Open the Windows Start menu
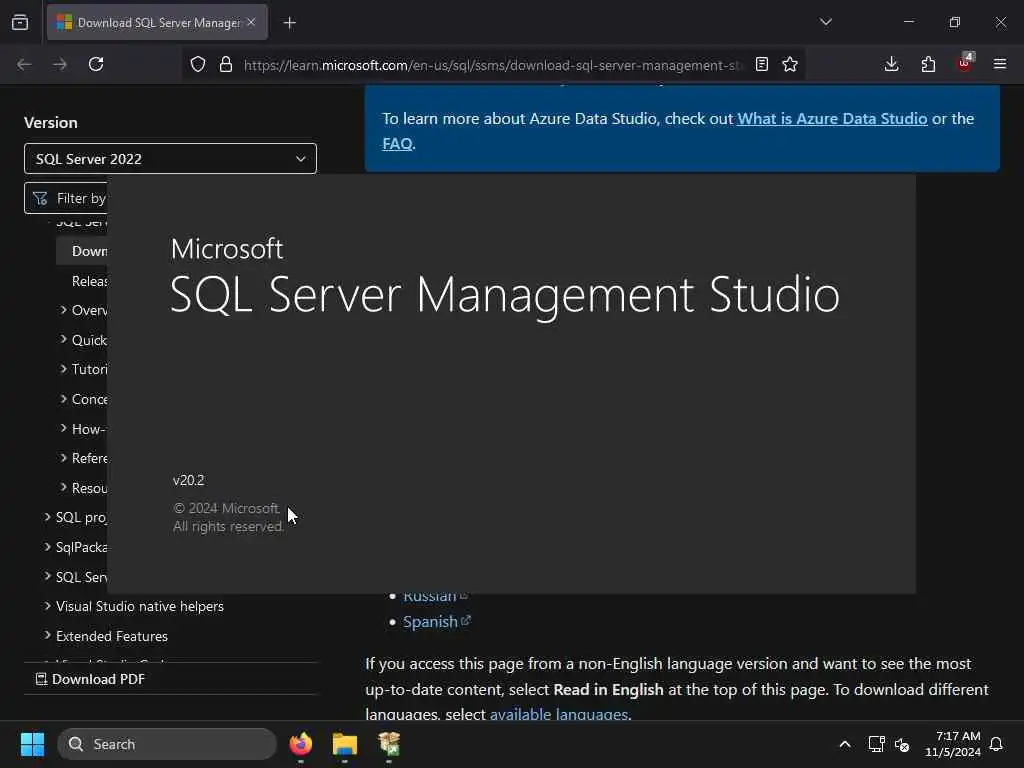This screenshot has width=1024, height=768. click(x=32, y=744)
